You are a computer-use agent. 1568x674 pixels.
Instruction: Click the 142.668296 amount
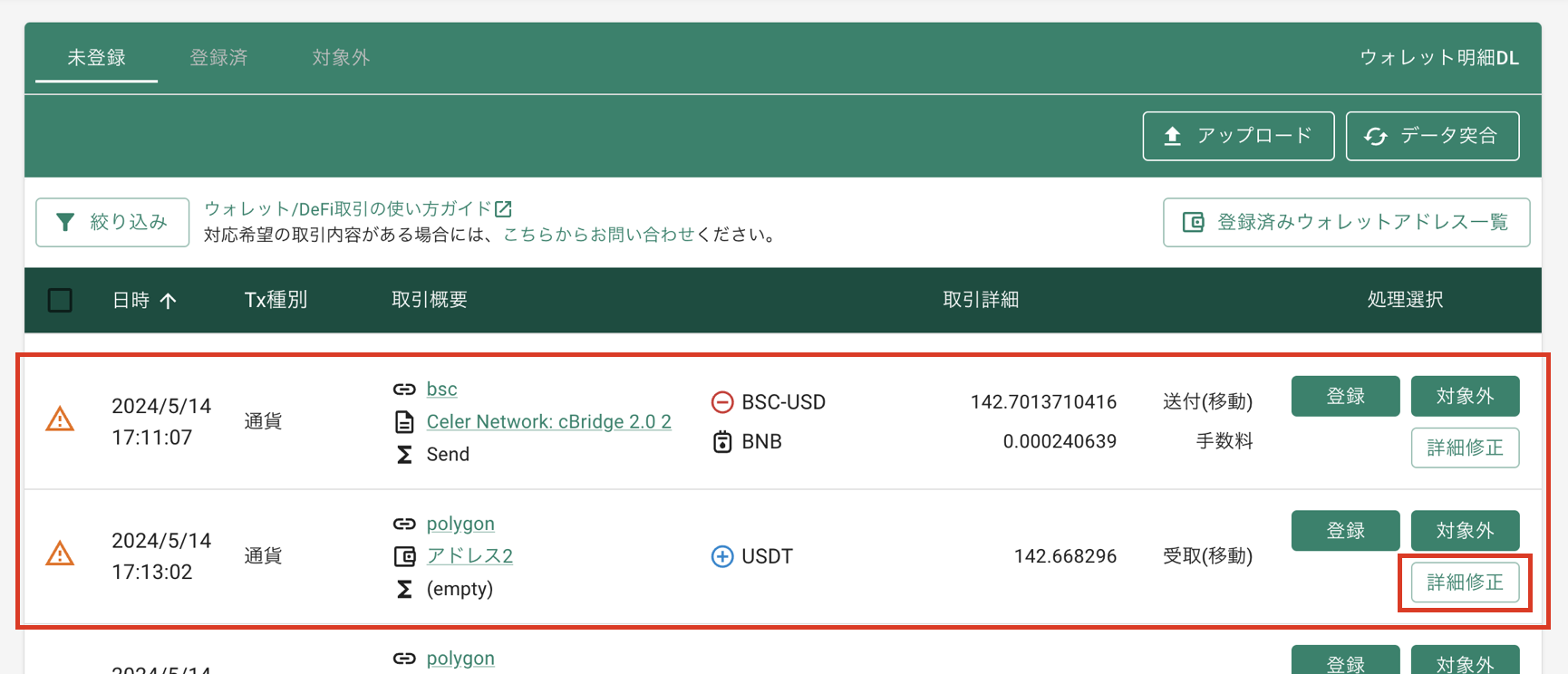pos(1065,556)
